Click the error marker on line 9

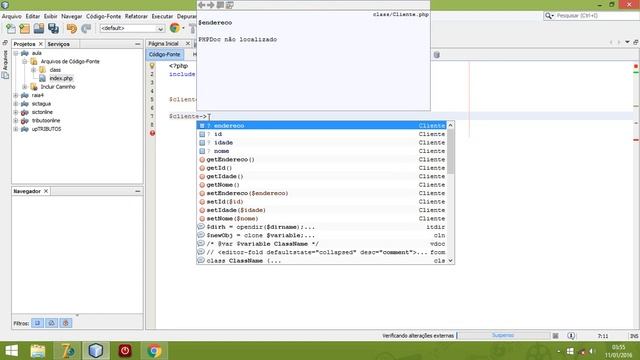pyautogui.click(x=152, y=133)
